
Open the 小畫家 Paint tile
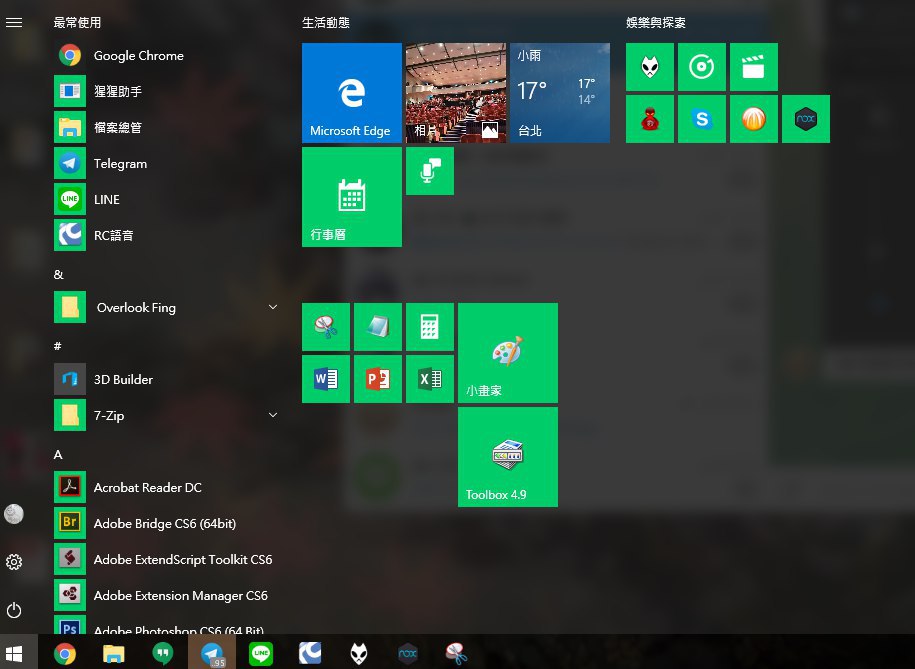pos(508,353)
